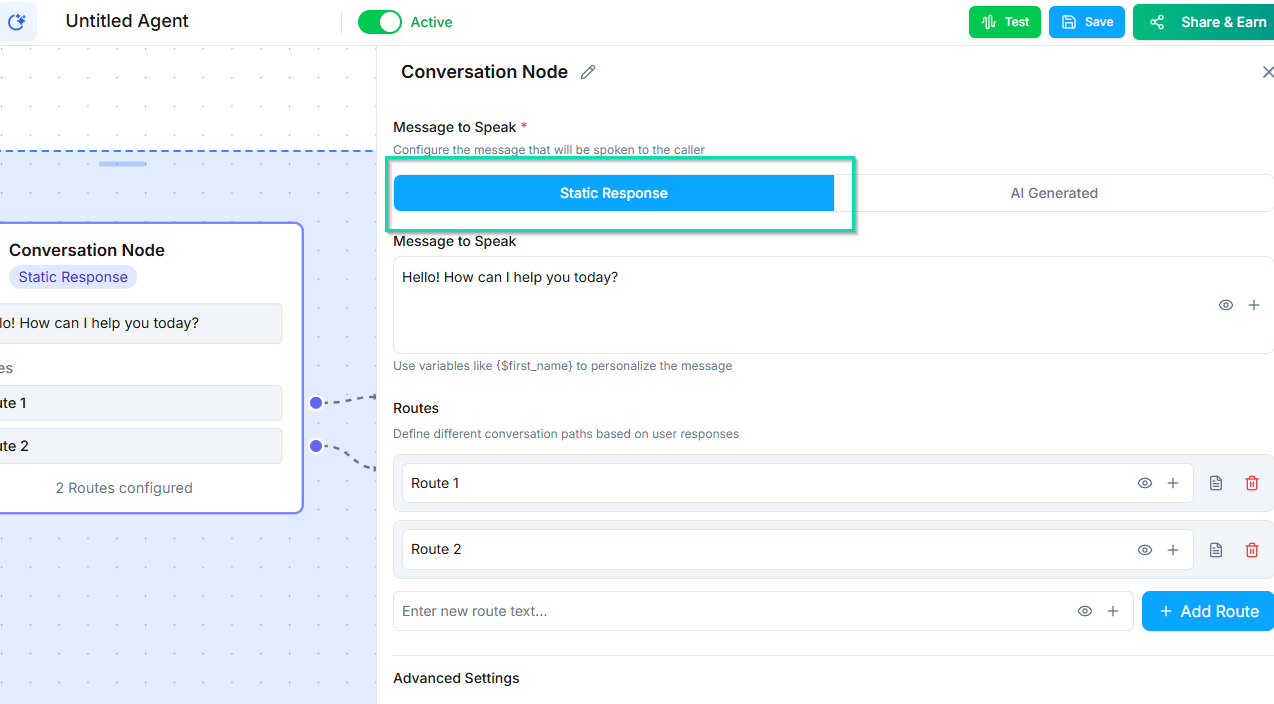Click plus icon in Message to Speak box
This screenshot has width=1274, height=704.
pyautogui.click(x=1253, y=305)
